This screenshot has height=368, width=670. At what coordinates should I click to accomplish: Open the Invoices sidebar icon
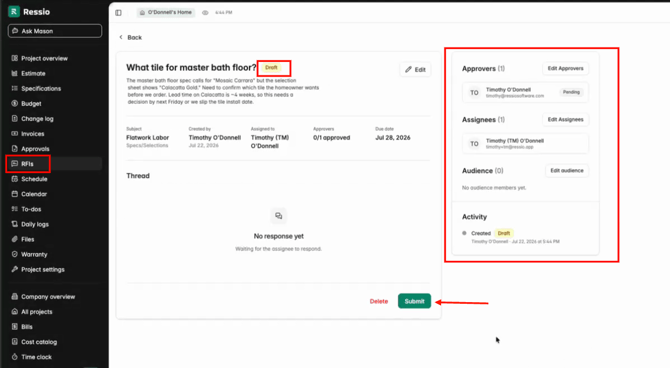point(15,134)
